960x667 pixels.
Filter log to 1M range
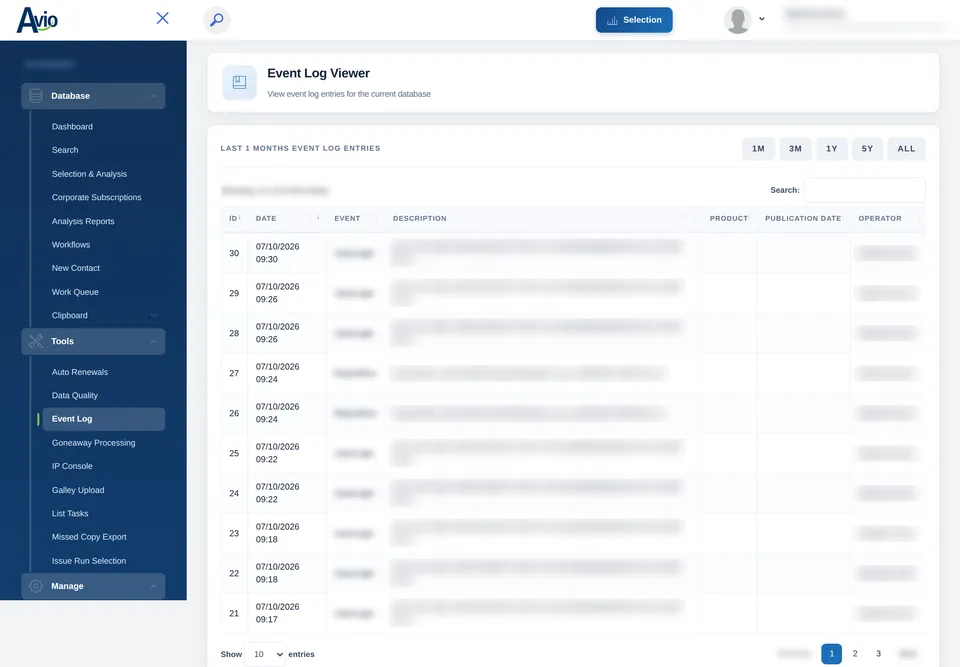coord(758,149)
